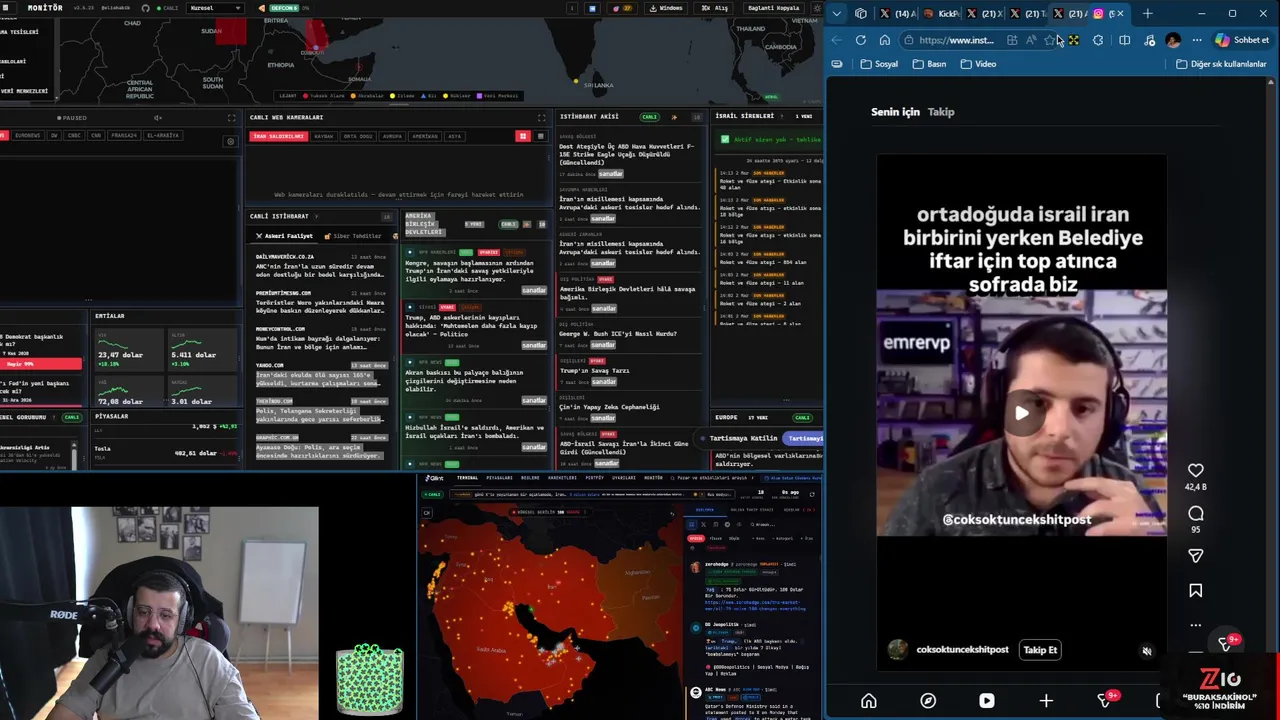
Task: Open new browser tab plus button
Action: tap(1147, 13)
